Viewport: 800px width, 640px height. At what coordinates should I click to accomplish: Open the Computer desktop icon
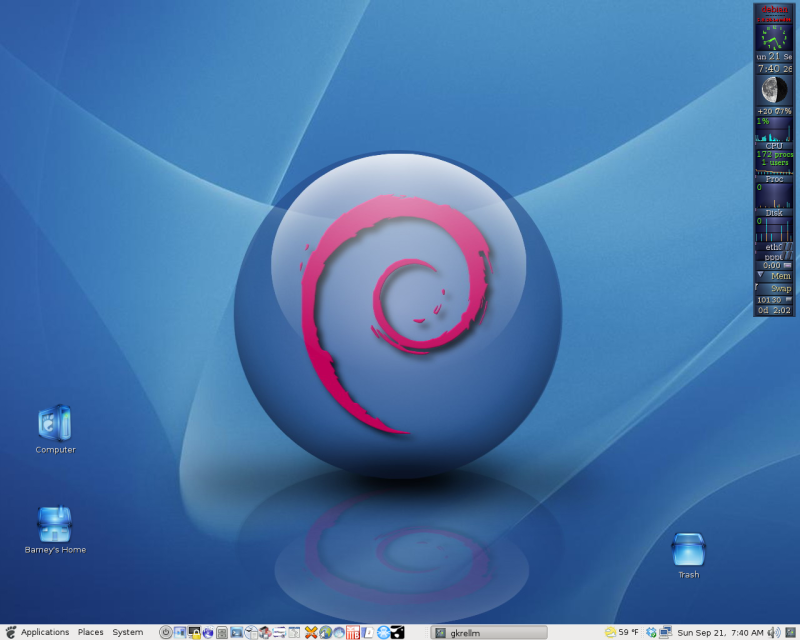coord(55,423)
